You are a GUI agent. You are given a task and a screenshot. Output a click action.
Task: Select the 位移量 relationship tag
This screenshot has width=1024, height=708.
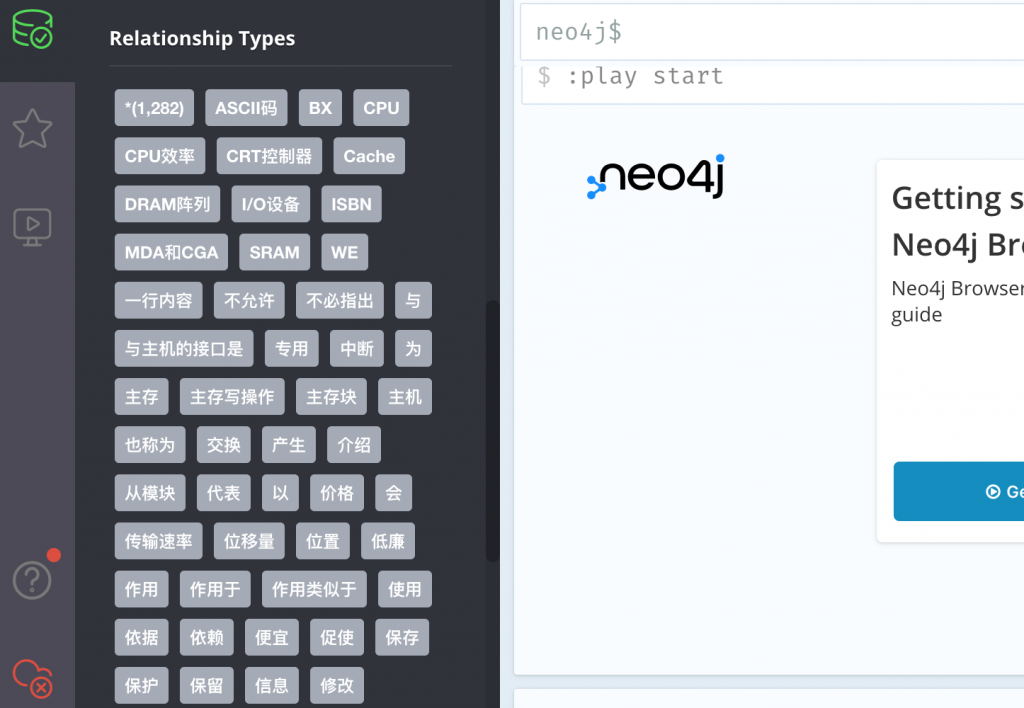click(x=249, y=541)
